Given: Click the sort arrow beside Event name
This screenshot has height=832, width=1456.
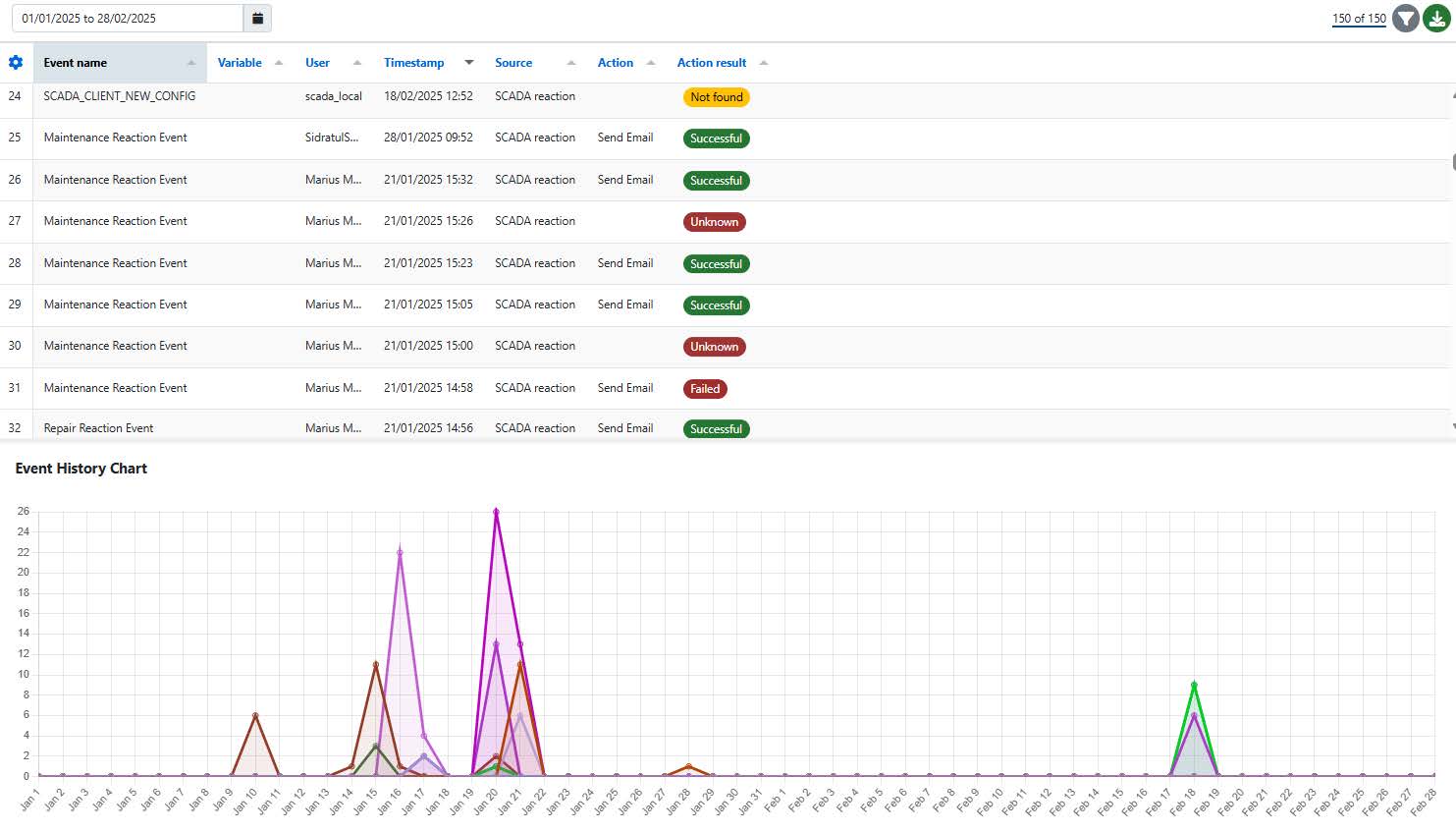Looking at the screenshot, I should pyautogui.click(x=191, y=63).
